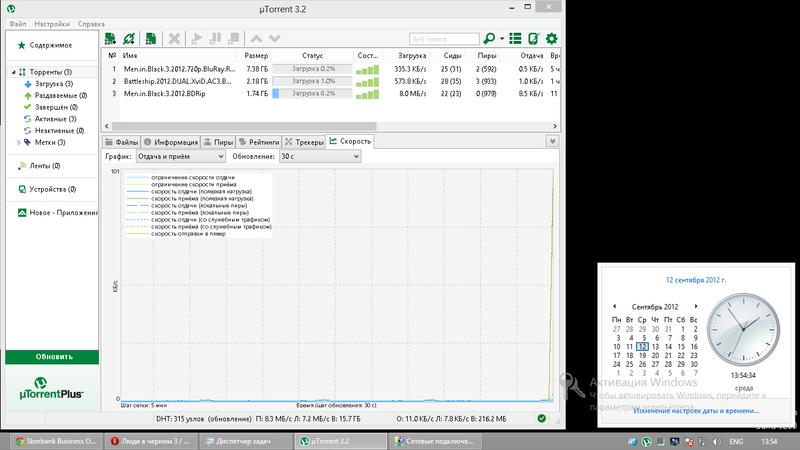The image size is (800, 450).
Task: Click the Remote device toolbar icon
Action: tap(534, 38)
